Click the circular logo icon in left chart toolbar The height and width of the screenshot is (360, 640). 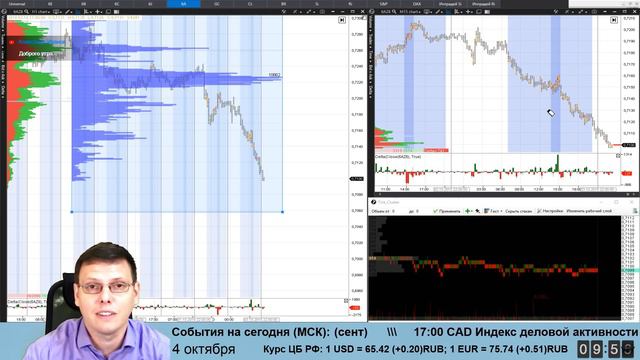[x=4, y=11]
